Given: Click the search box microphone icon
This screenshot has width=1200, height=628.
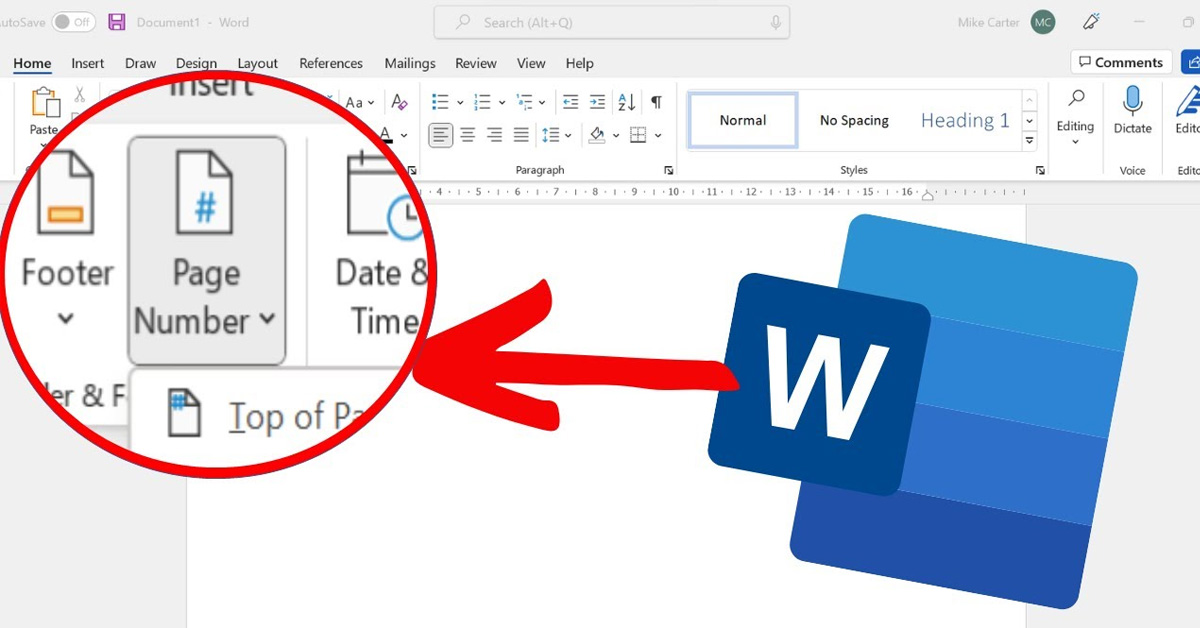Looking at the screenshot, I should (775, 22).
